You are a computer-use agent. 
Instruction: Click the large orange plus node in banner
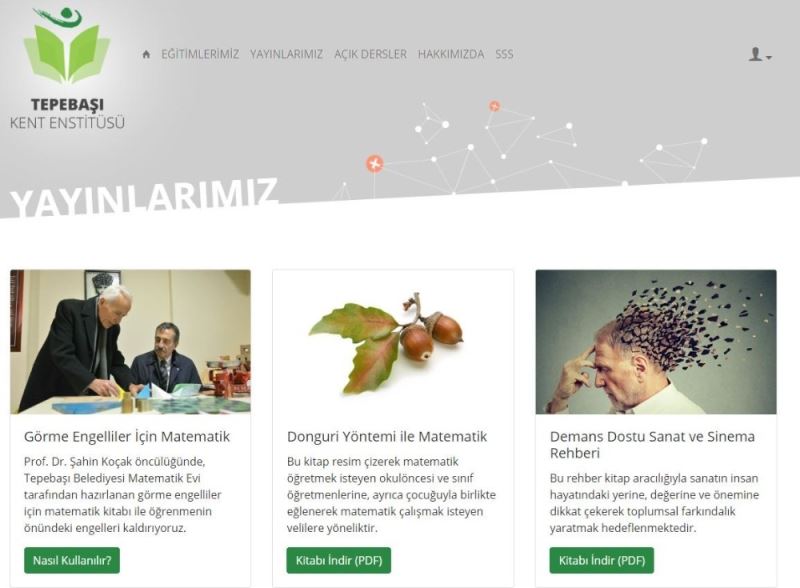coord(374,164)
